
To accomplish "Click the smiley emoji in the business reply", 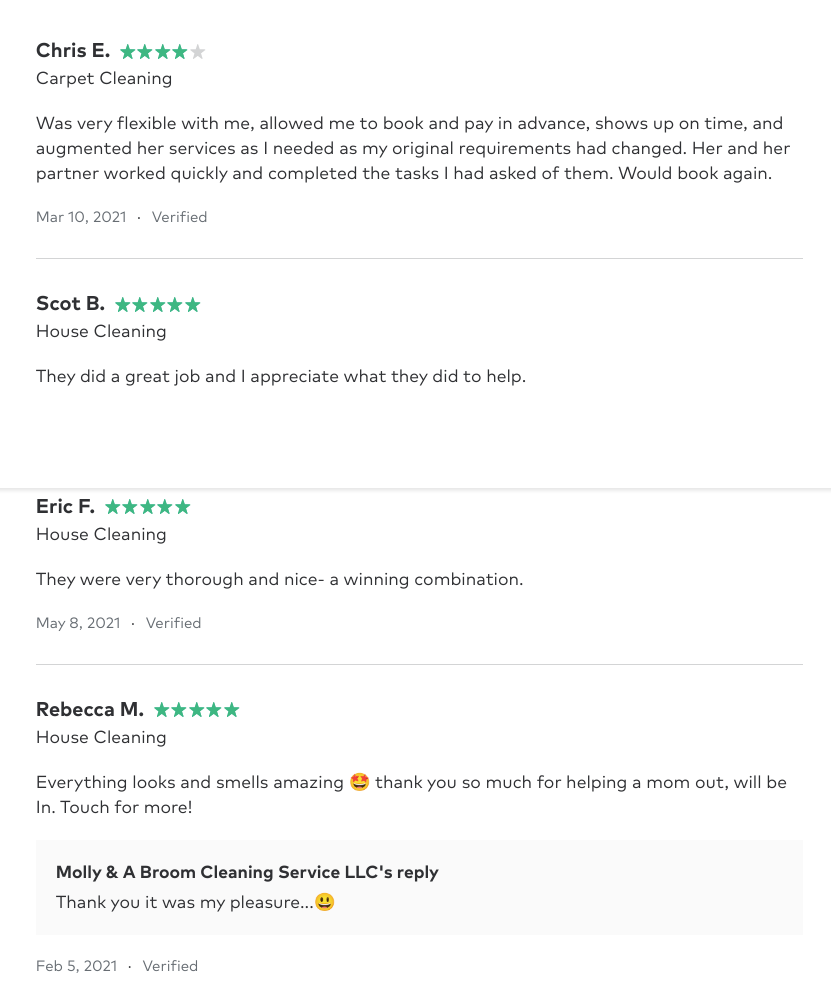I will pos(324,903).
